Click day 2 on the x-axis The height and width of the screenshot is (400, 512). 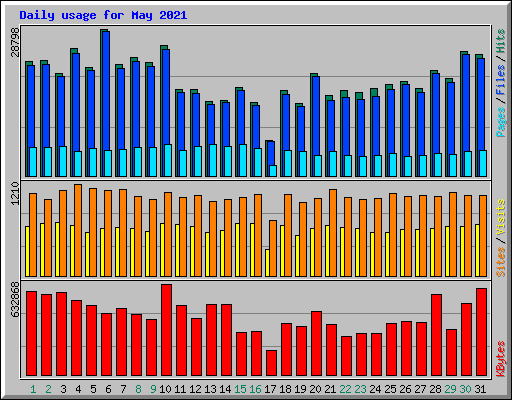click(48, 389)
